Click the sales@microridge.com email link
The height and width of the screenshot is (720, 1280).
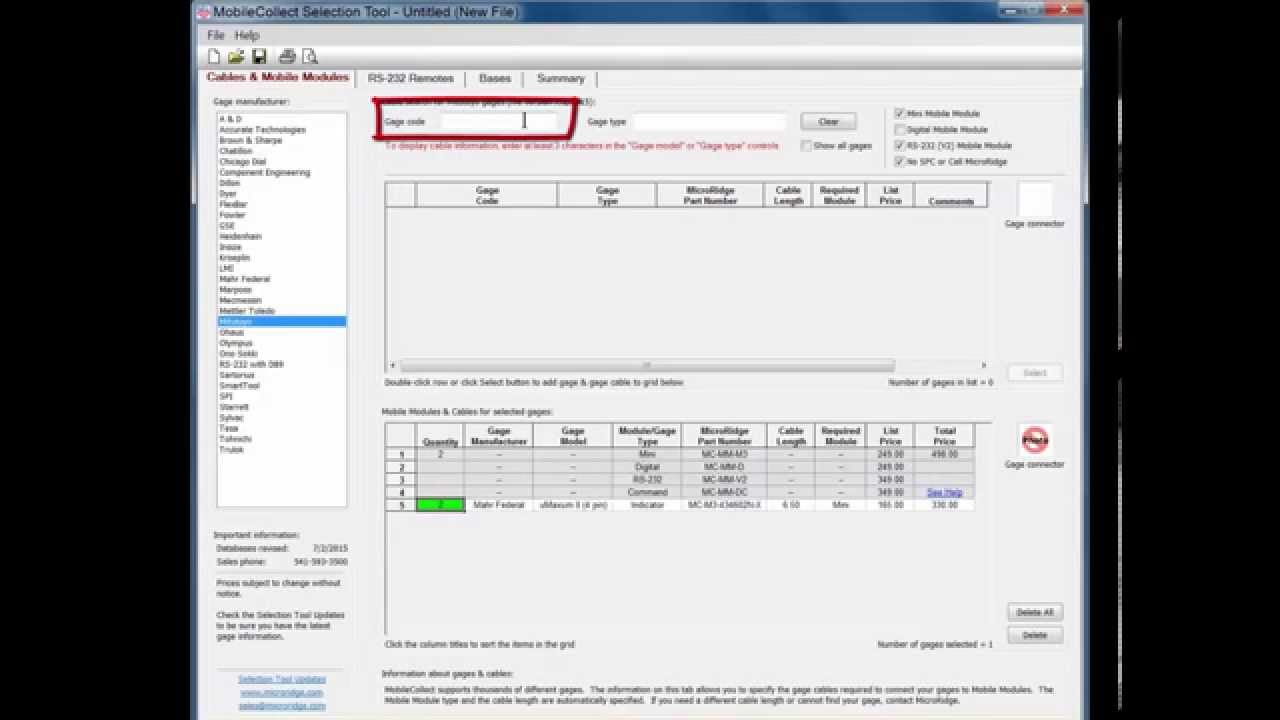[281, 706]
